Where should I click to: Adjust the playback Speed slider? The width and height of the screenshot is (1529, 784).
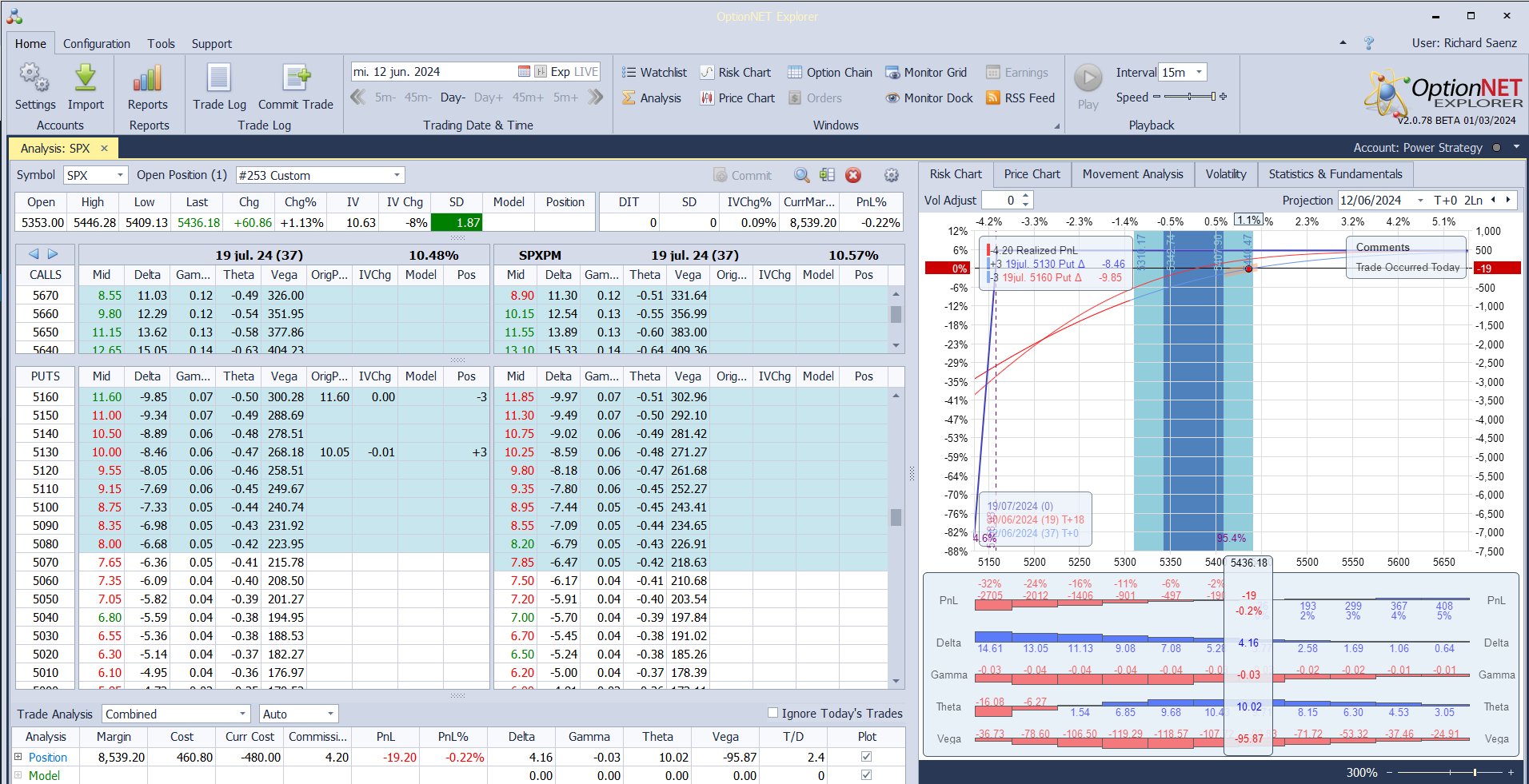[1190, 97]
